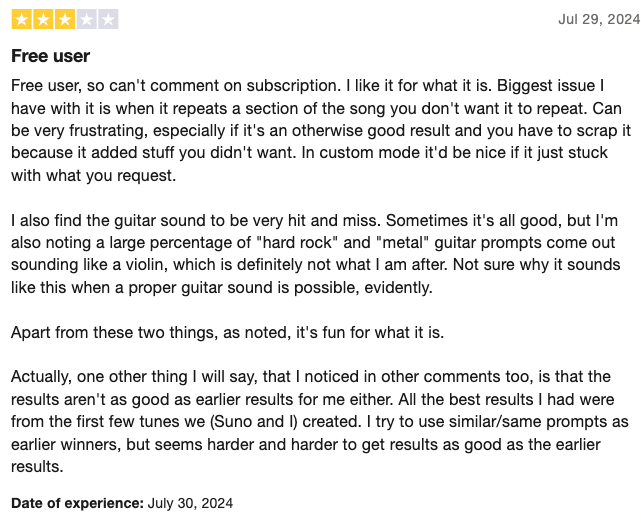The height and width of the screenshot is (523, 641).
Task: Click the 'Apart from these two things' sentence
Action: (227, 332)
